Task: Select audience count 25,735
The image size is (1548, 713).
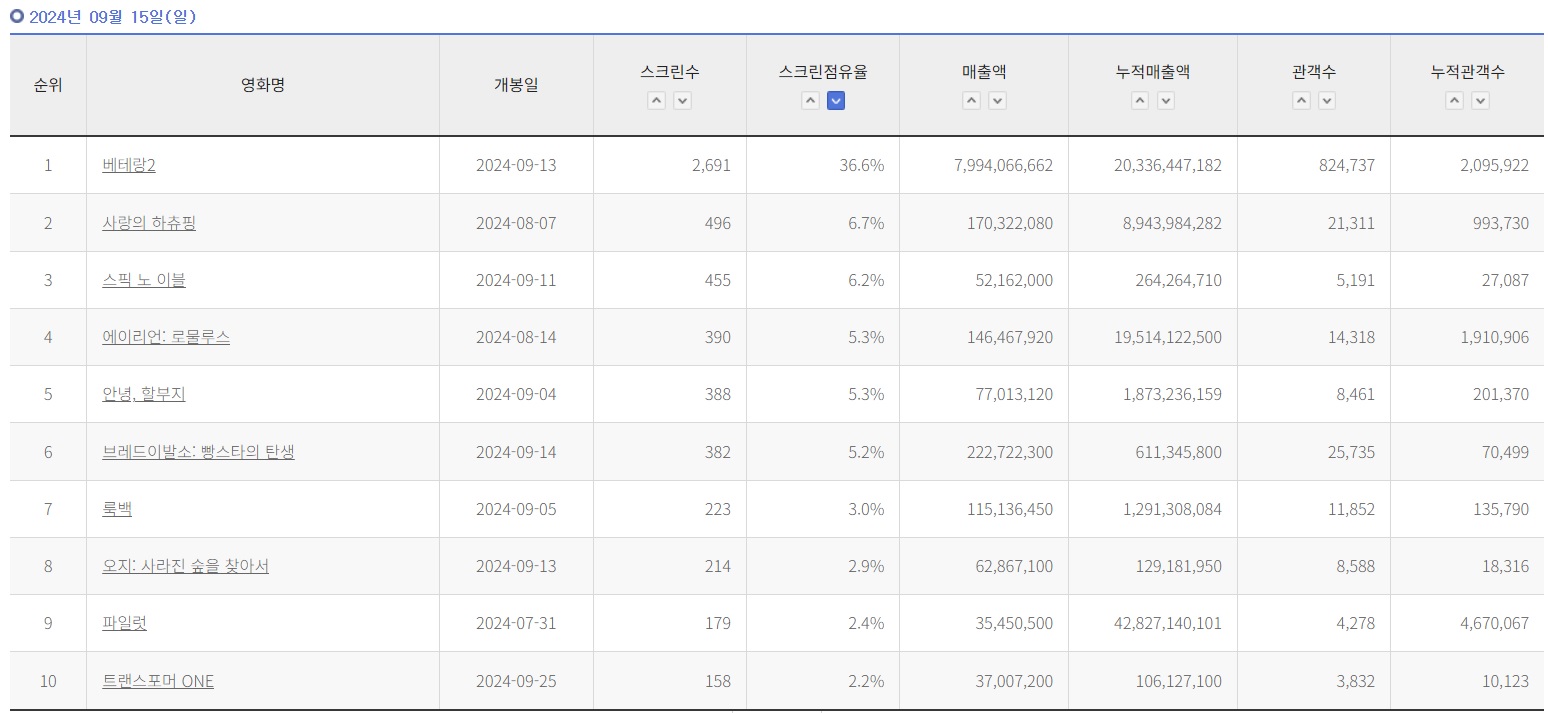Action: tap(1352, 452)
